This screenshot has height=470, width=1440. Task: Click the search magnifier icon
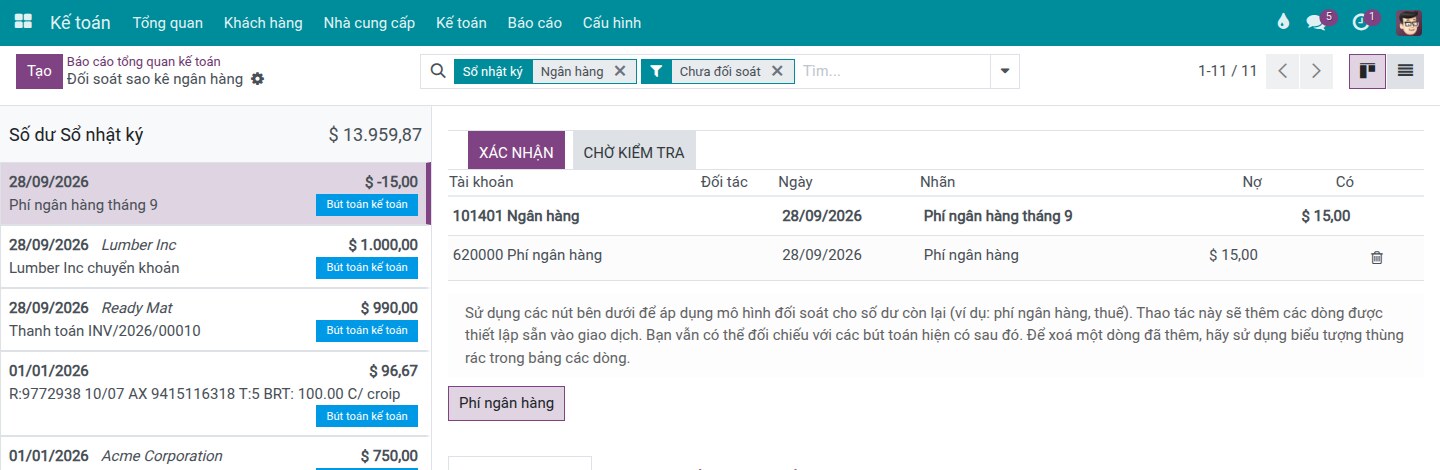437,71
